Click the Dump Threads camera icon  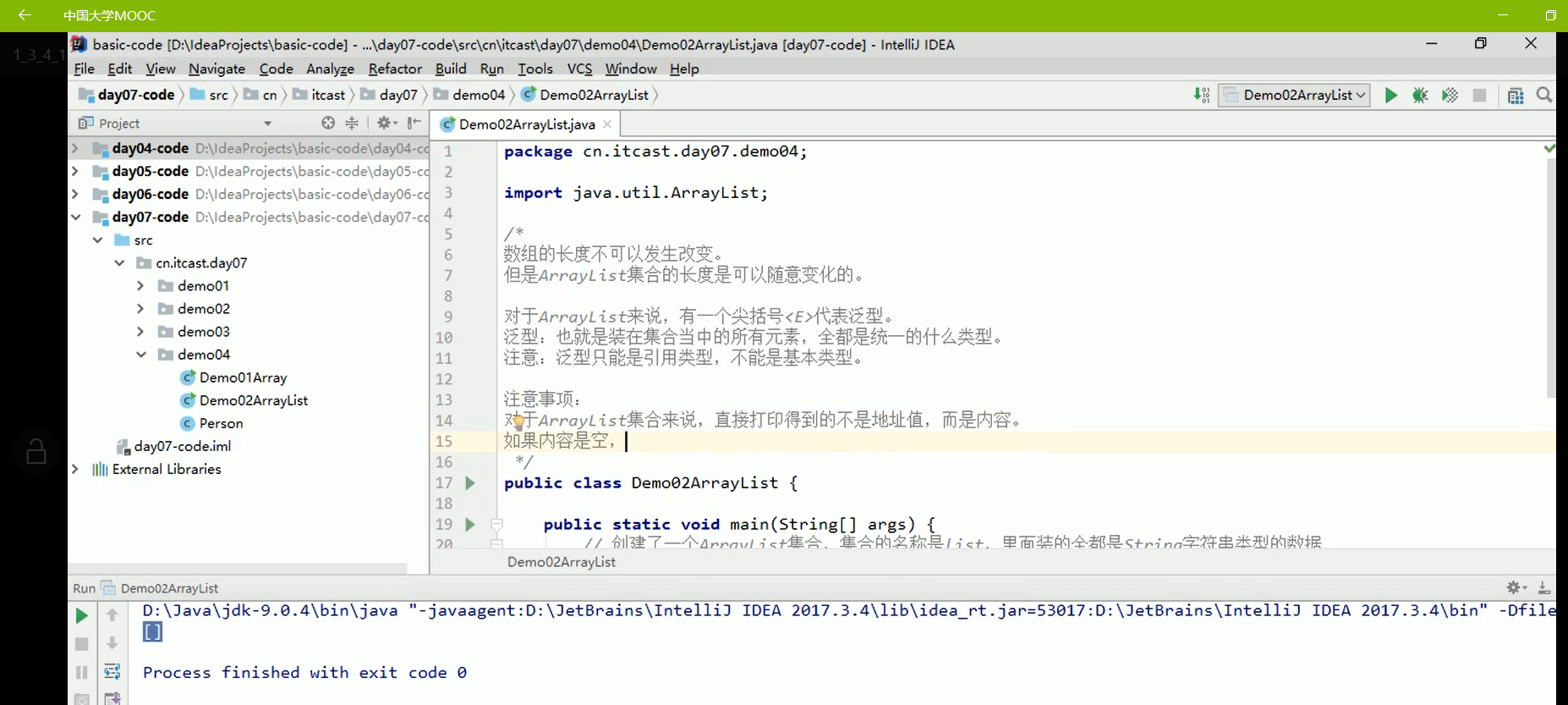click(x=81, y=699)
